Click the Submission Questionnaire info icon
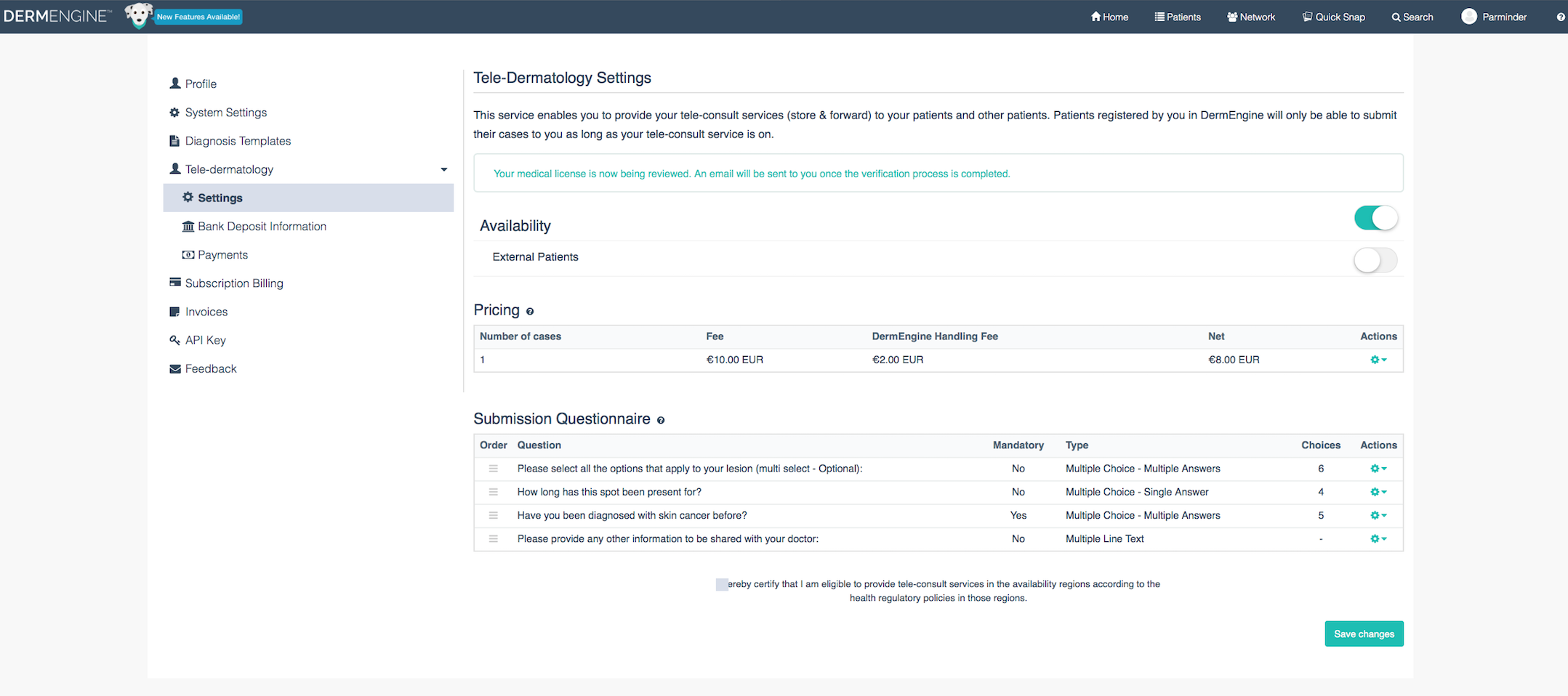This screenshot has width=1568, height=696. point(661,421)
